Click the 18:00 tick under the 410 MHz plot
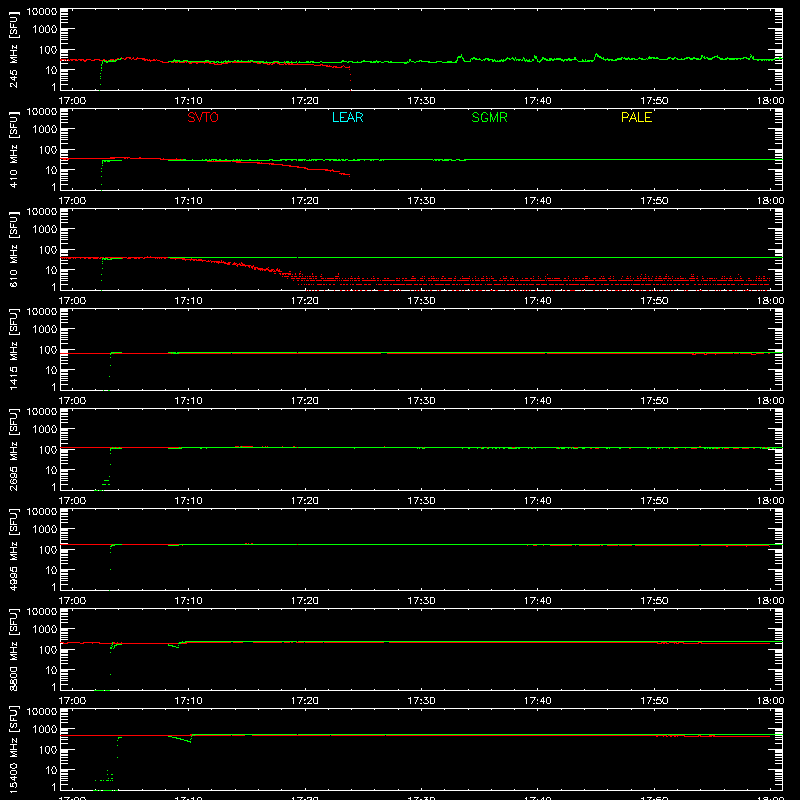This screenshot has width=800, height=800. [x=770, y=201]
